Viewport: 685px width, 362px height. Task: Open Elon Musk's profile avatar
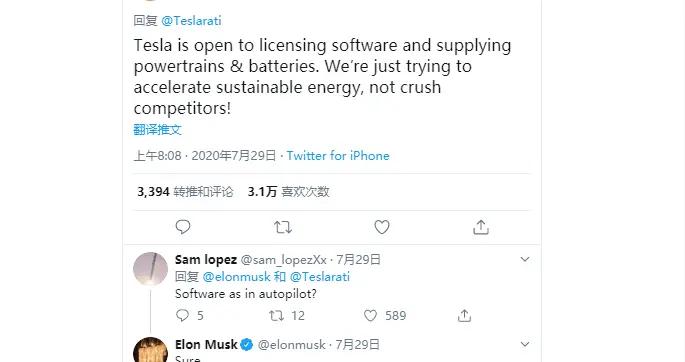click(150, 350)
